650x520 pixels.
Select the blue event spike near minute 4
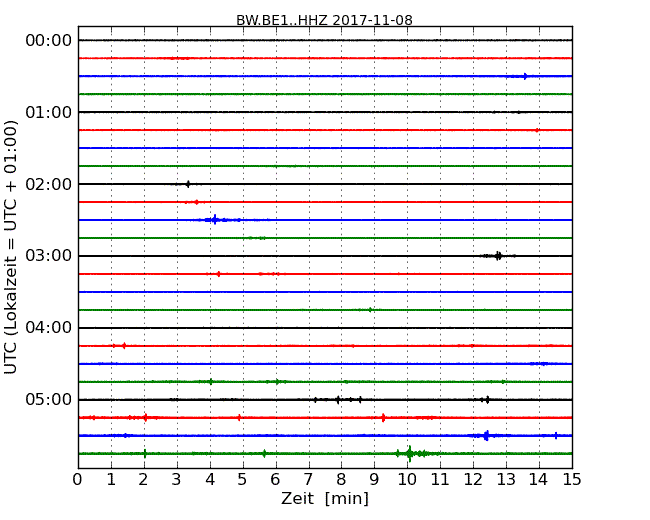(214, 220)
